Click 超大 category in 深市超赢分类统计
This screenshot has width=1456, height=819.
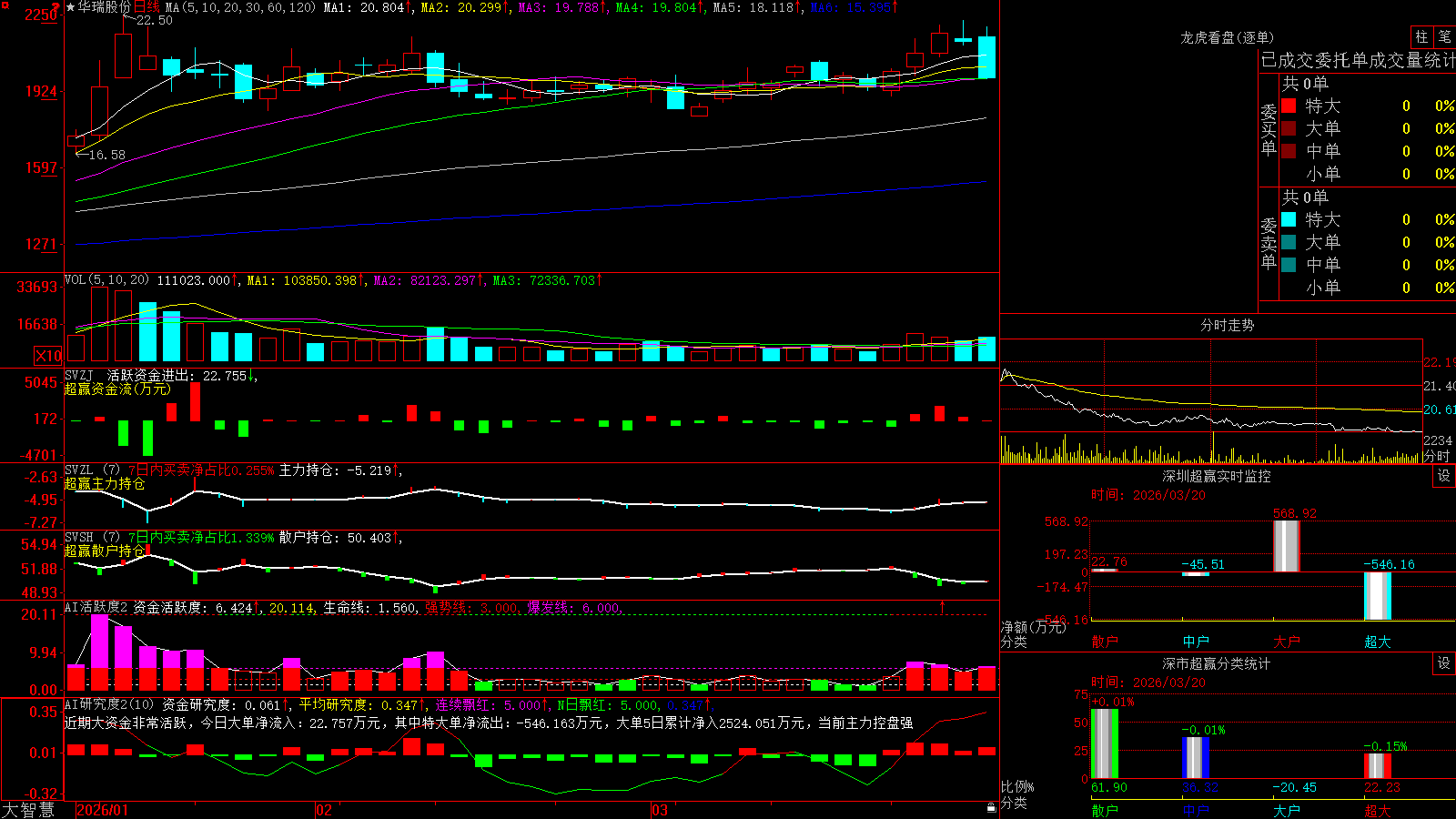click(1378, 811)
